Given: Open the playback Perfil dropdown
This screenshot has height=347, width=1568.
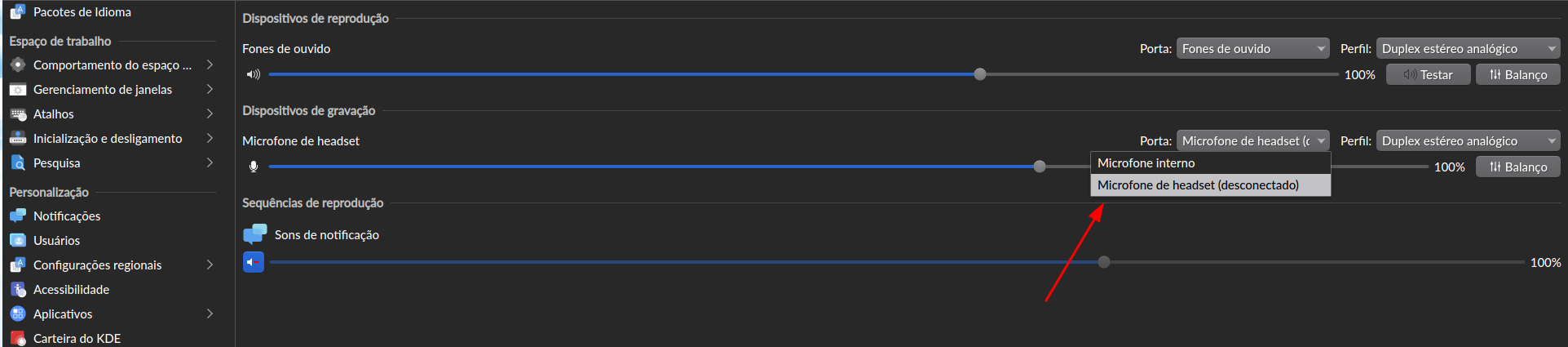Looking at the screenshot, I should (1468, 49).
